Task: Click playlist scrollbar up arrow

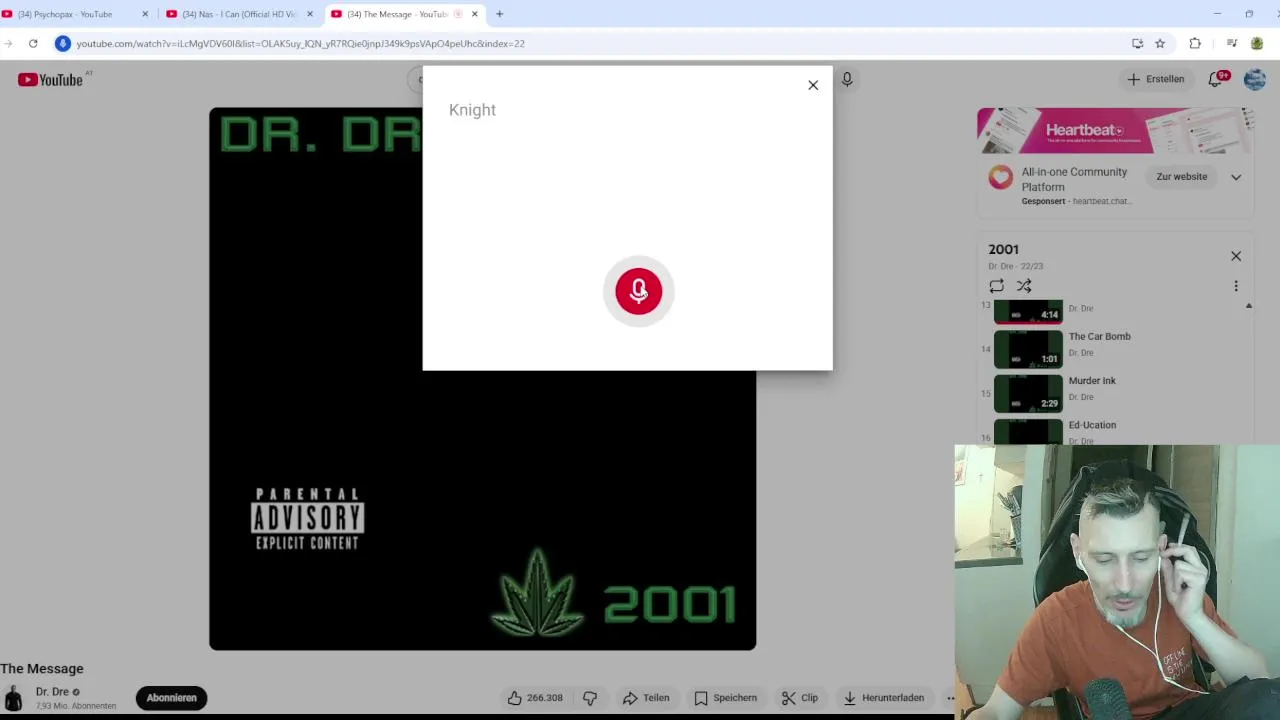Action: click(1249, 306)
